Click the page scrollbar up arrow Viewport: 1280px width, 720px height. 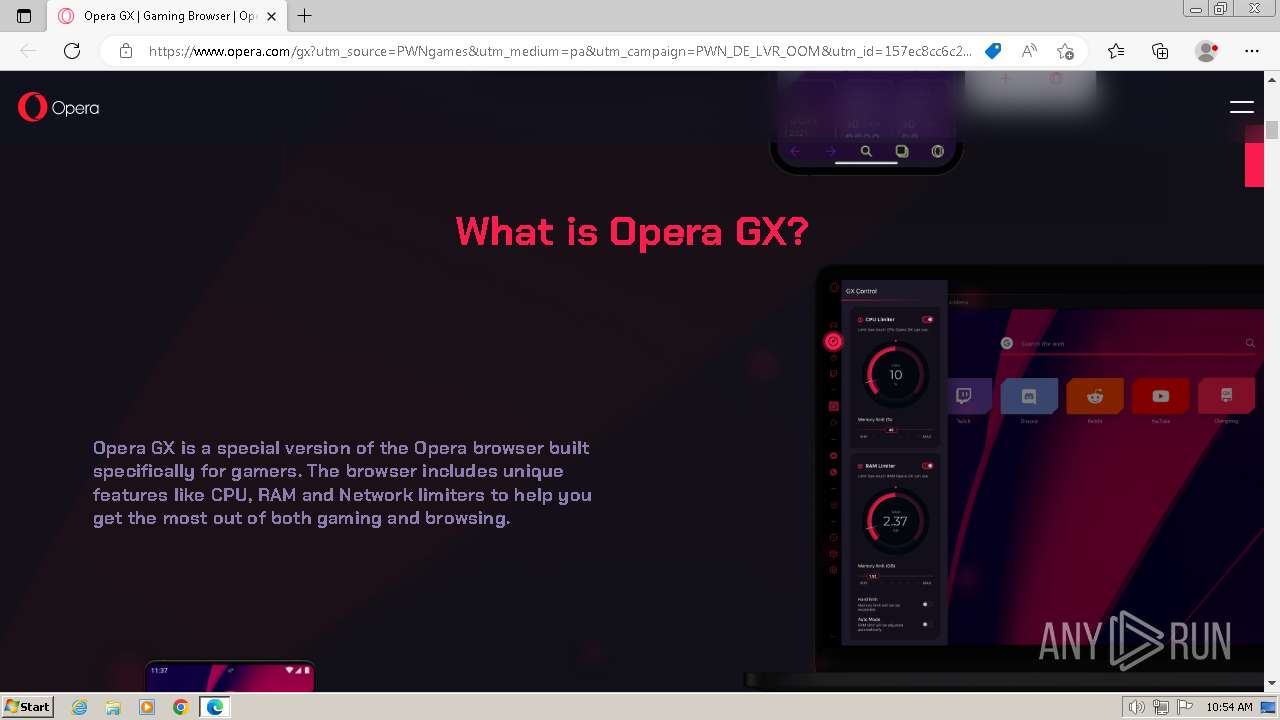tap(1272, 81)
